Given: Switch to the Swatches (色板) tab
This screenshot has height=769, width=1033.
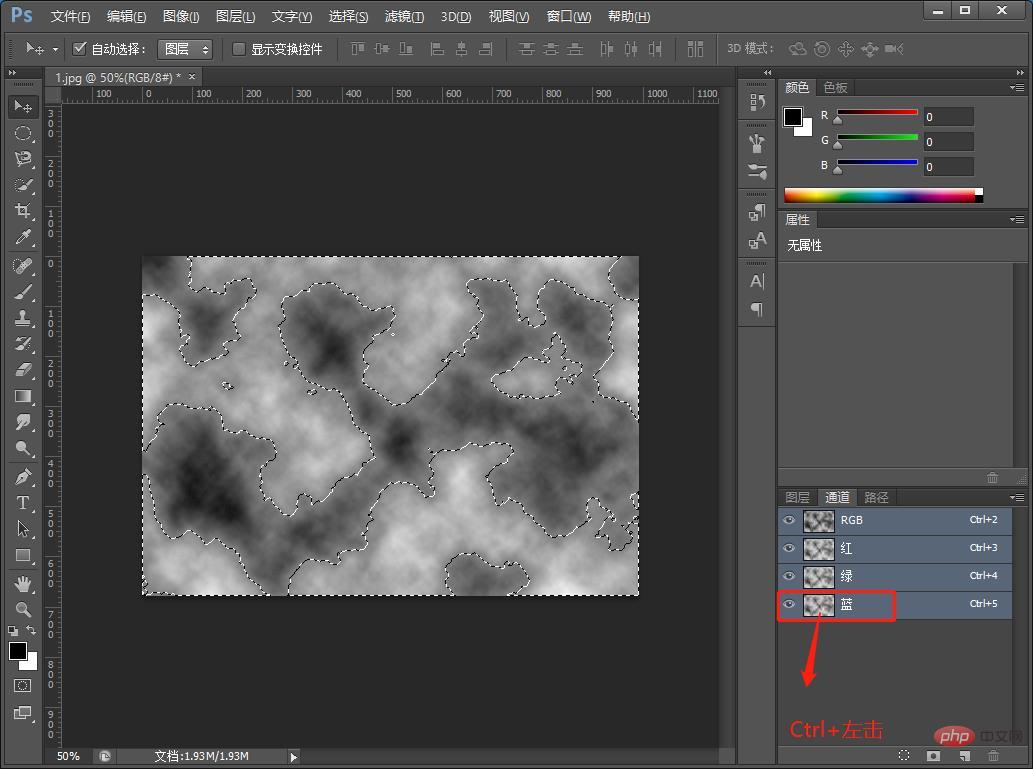Looking at the screenshot, I should click(x=835, y=88).
